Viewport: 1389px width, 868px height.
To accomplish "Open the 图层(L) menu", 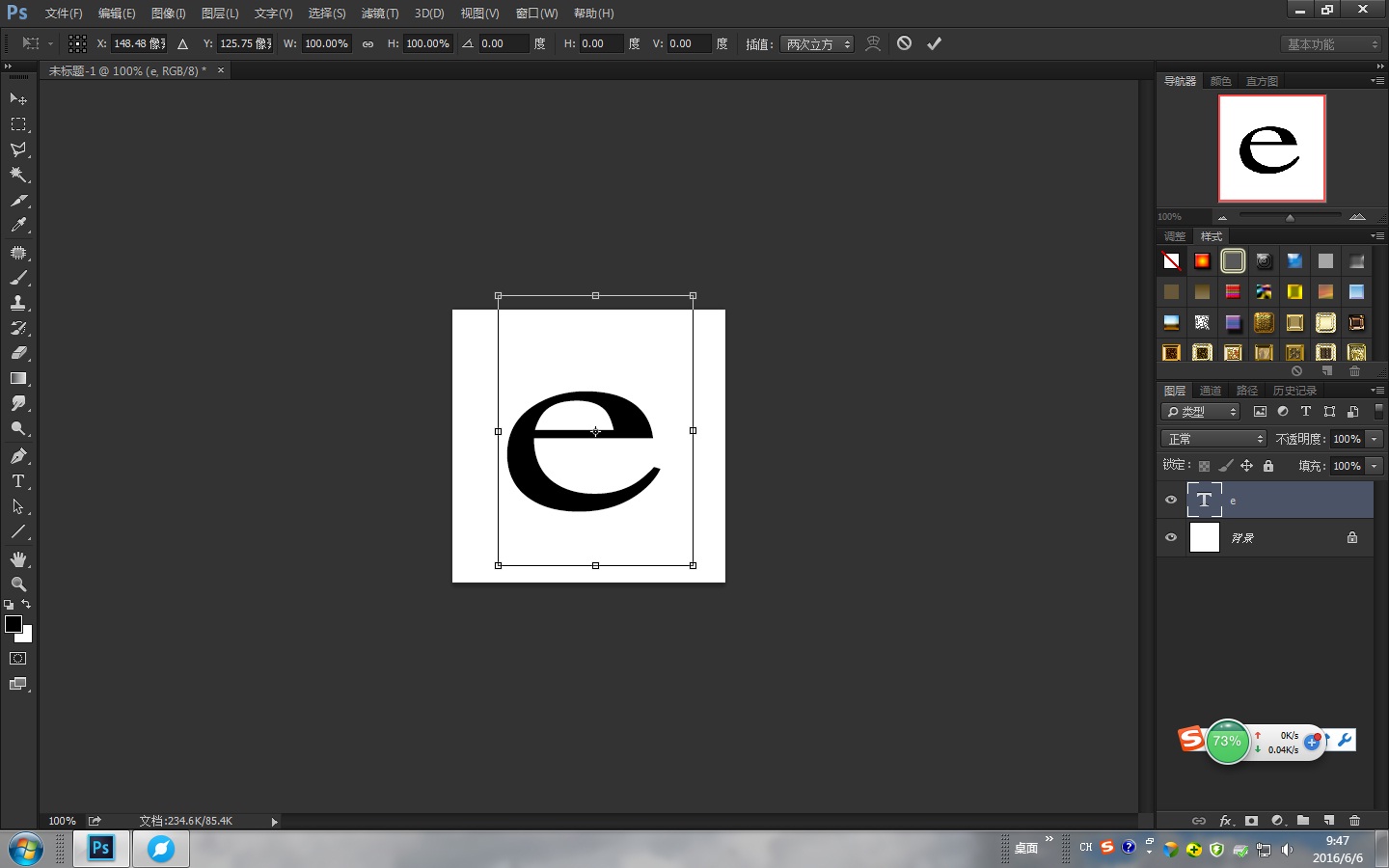I will click(x=220, y=14).
